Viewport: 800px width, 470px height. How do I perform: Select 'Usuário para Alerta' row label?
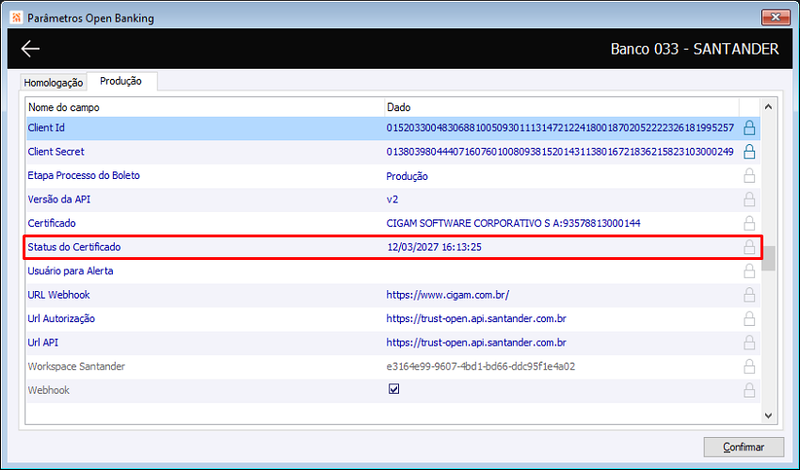coord(70,271)
